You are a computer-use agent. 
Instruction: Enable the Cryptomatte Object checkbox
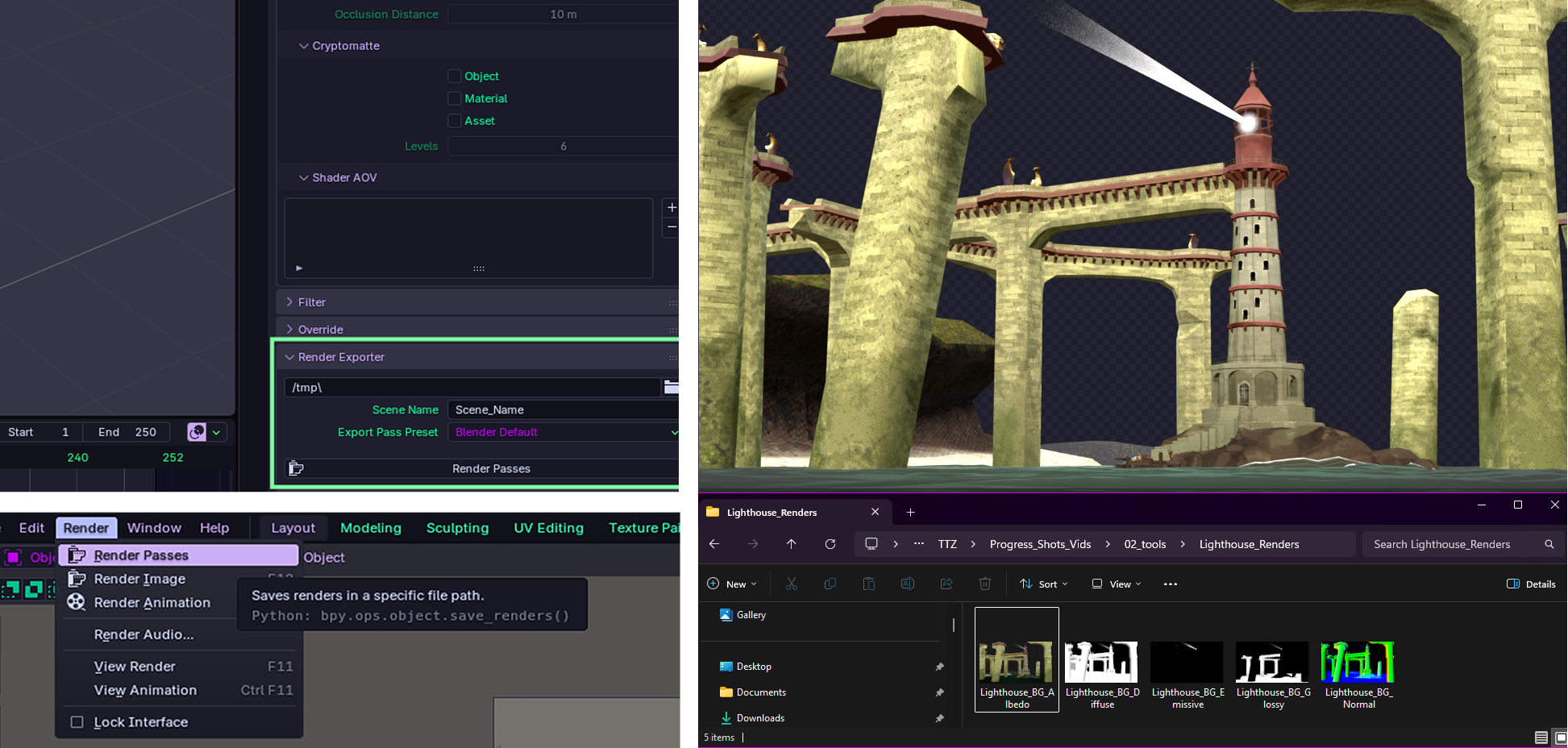[x=455, y=76]
